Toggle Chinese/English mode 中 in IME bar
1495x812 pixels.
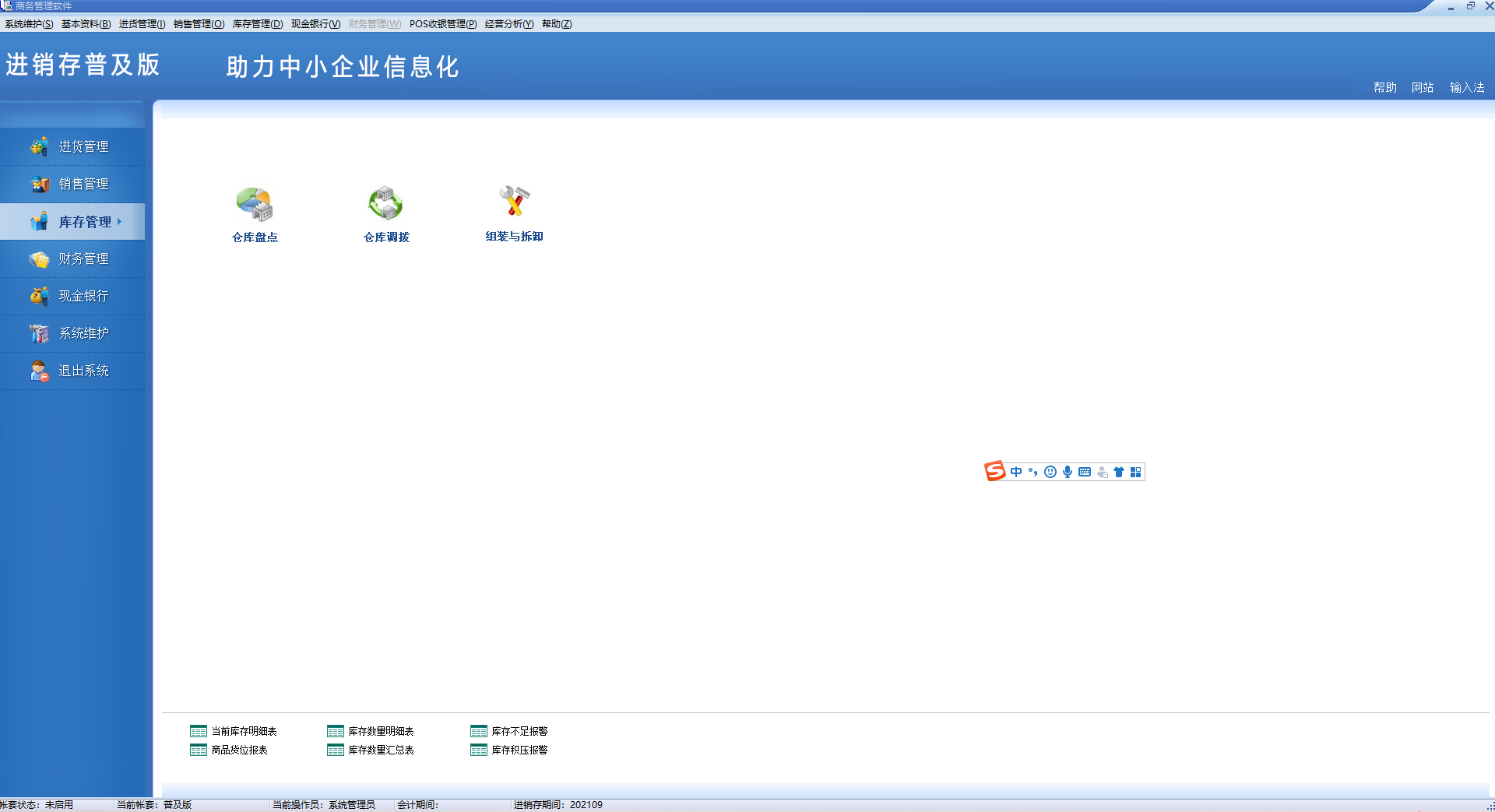pos(1016,472)
